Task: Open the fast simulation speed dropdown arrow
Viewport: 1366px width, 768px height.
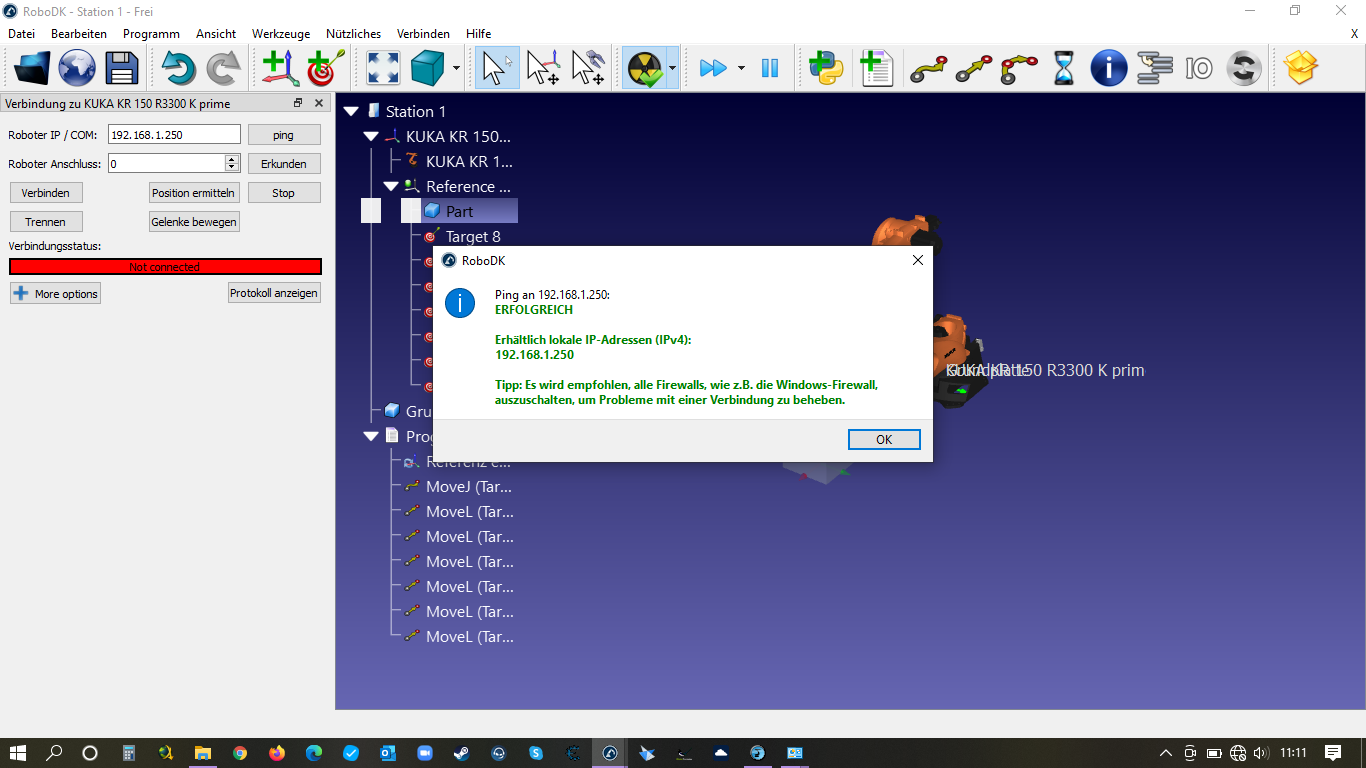Action: pyautogui.click(x=741, y=68)
